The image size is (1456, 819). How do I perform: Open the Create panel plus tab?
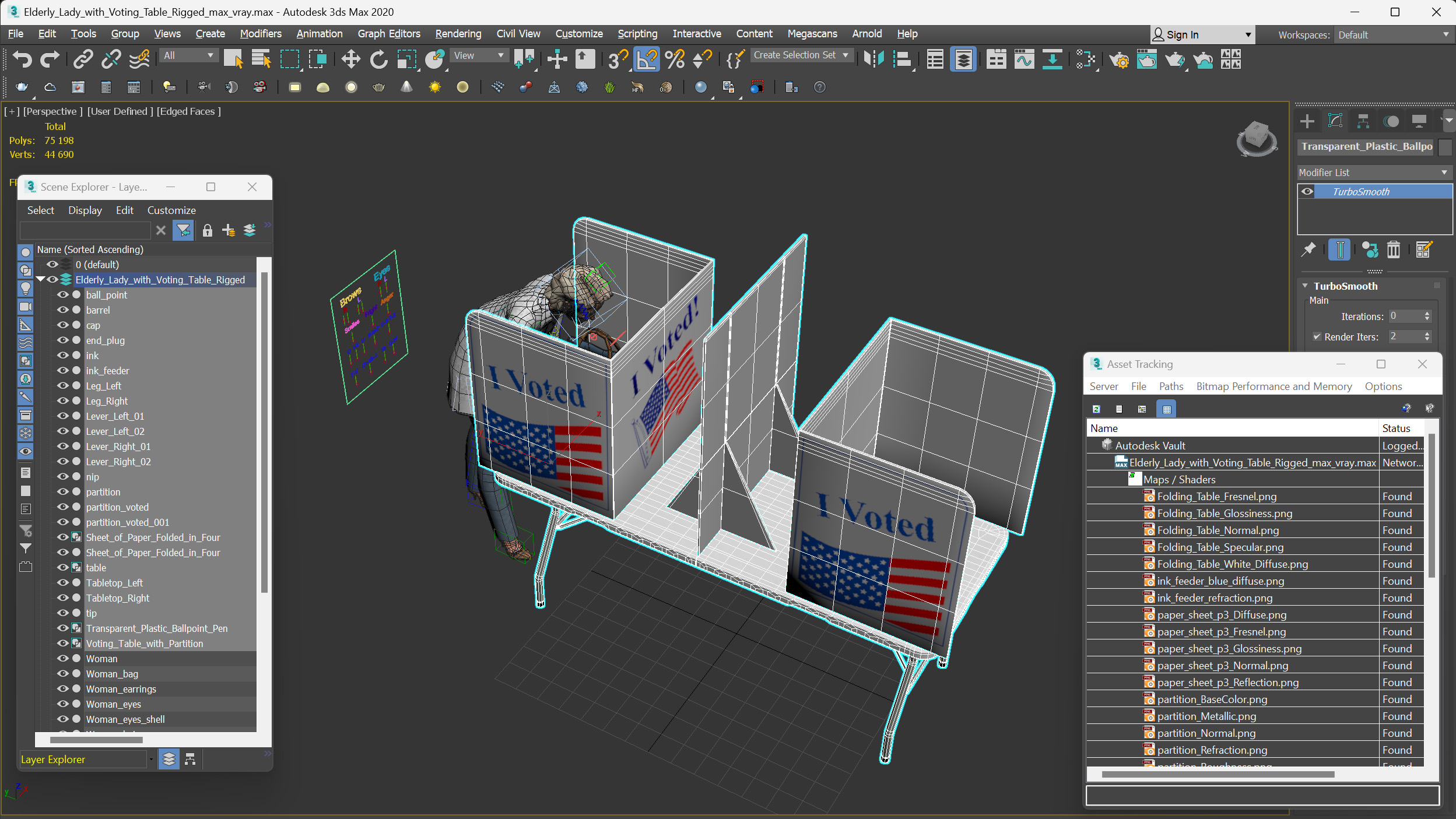[1307, 121]
